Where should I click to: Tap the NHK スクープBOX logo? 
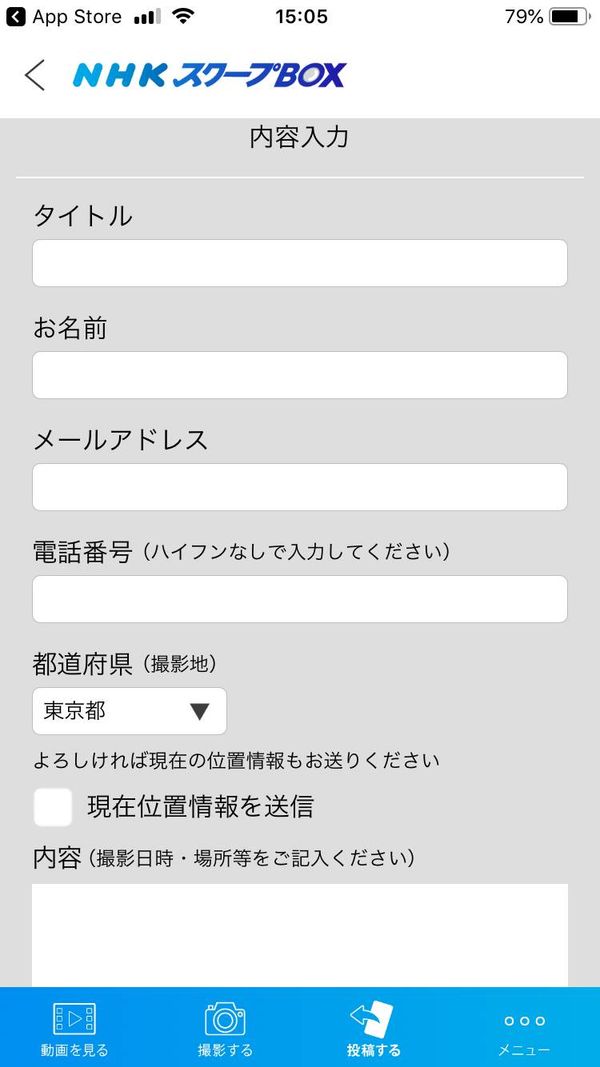(210, 75)
